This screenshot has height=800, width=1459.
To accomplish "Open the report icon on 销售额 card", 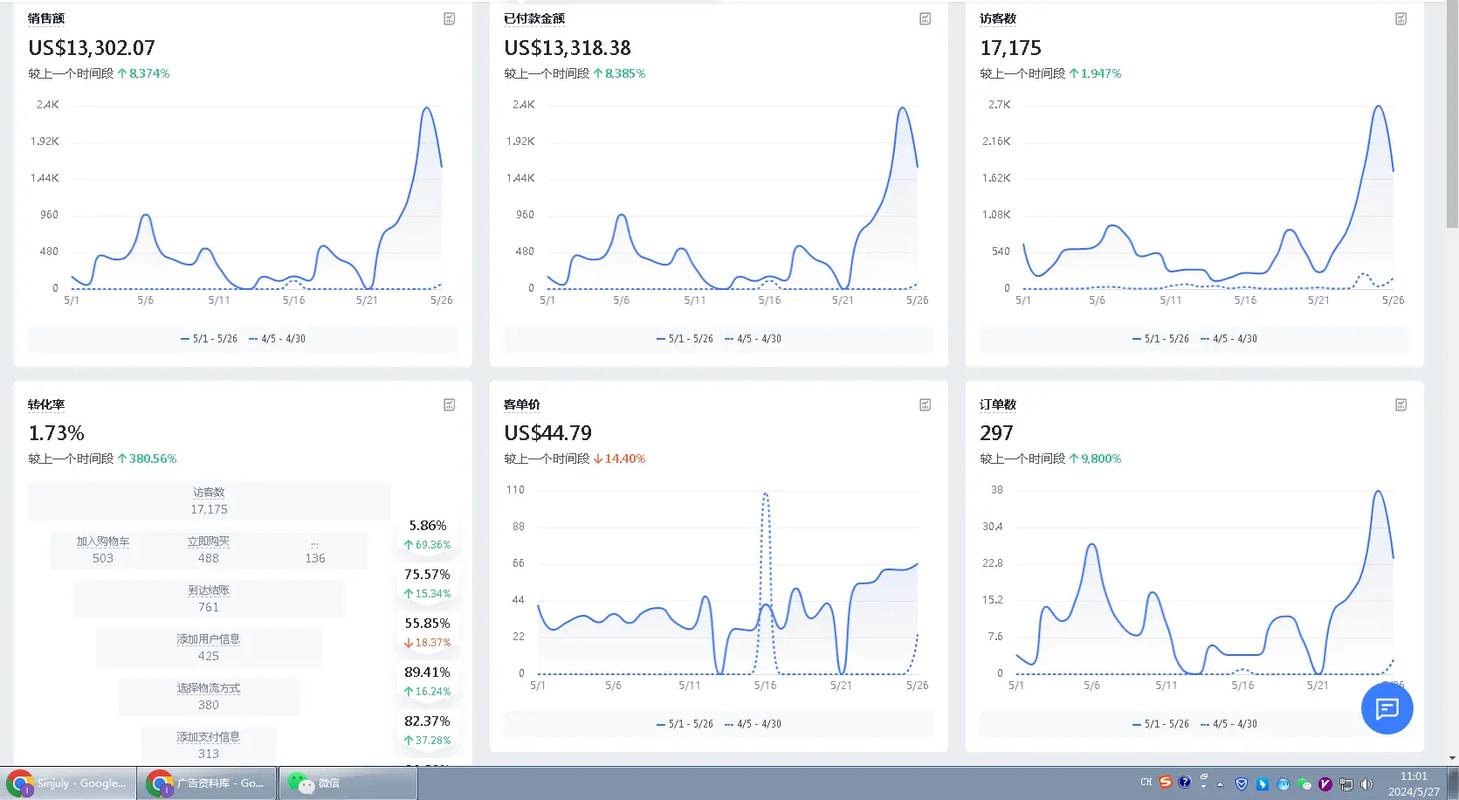I will point(450,19).
